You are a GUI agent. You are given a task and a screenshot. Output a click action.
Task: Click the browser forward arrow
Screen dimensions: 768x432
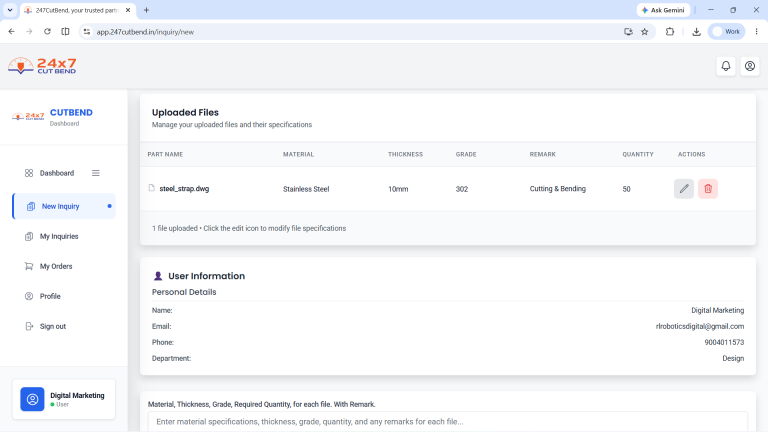(29, 31)
